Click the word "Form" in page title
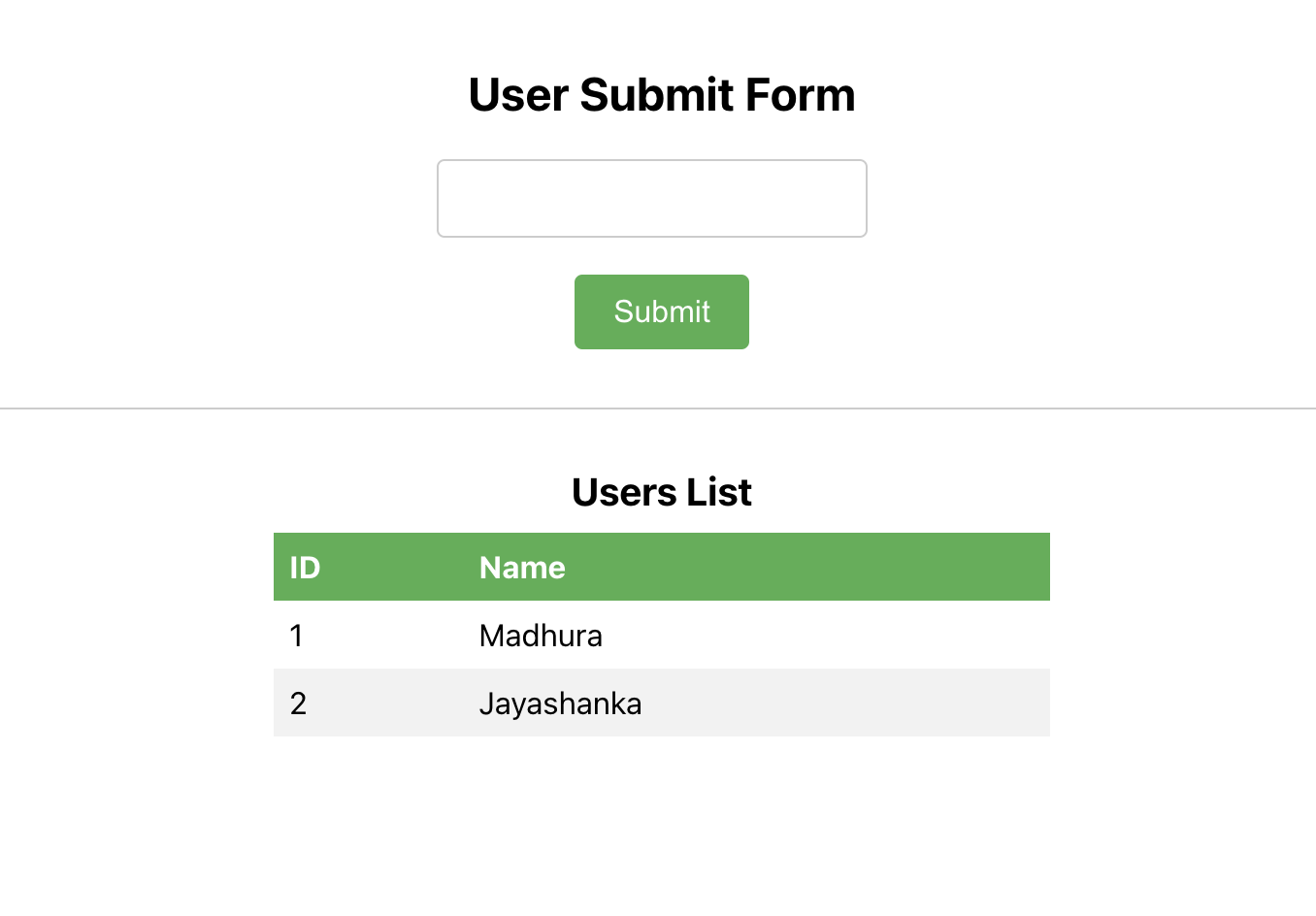The image size is (1316, 916). pos(801,95)
